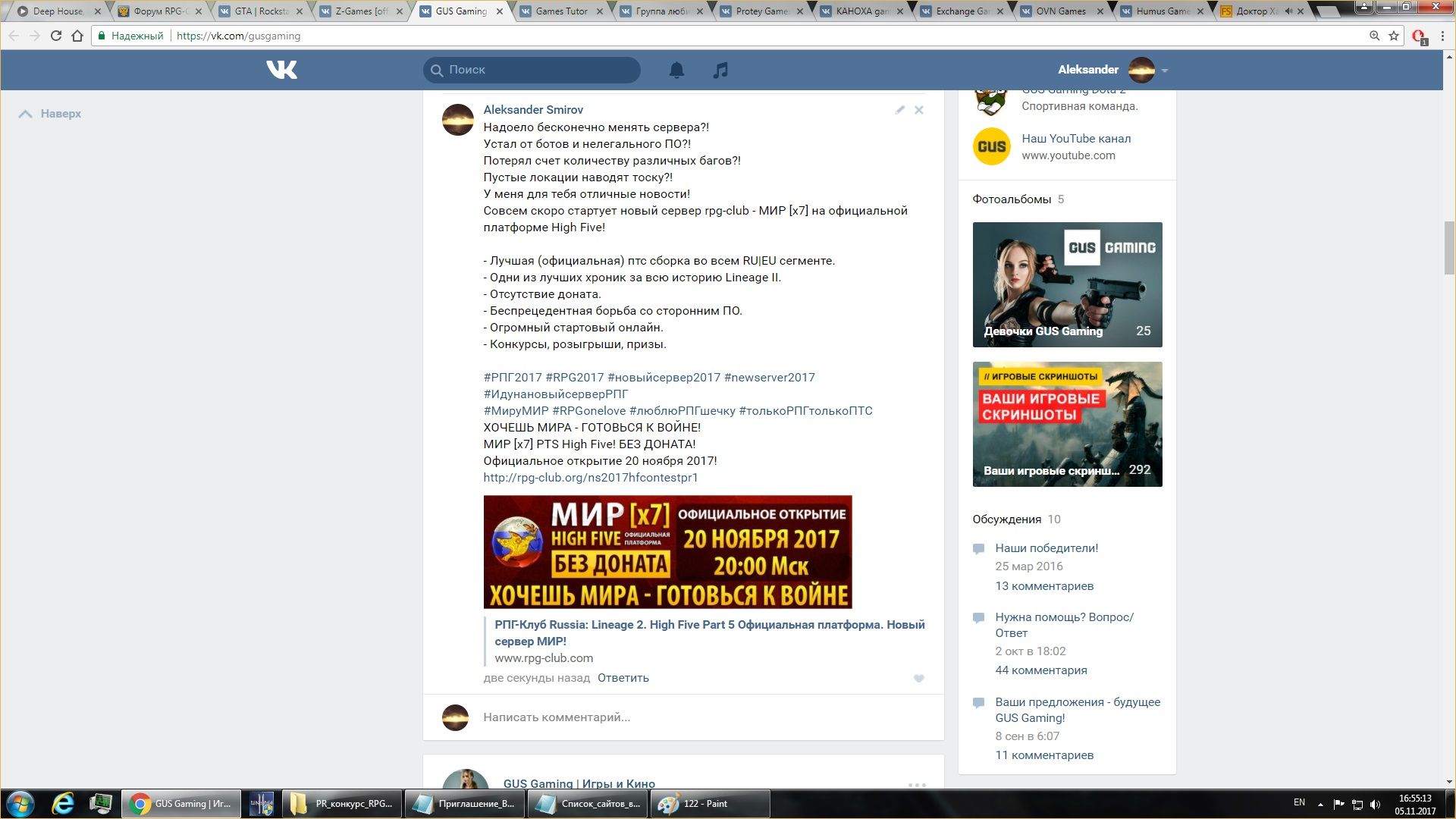Screen dimensions: 1456x819
Task: Switch to the Games Tutor tab
Action: [561, 11]
